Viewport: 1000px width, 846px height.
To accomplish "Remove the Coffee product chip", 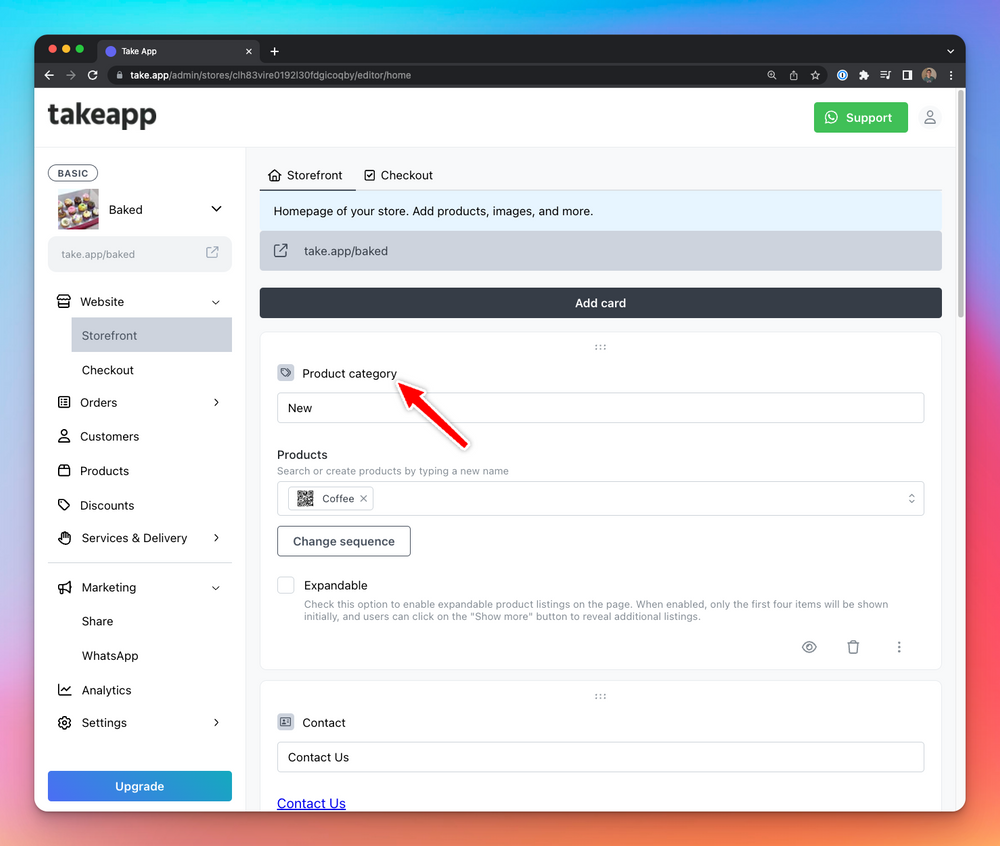I will pyautogui.click(x=364, y=499).
